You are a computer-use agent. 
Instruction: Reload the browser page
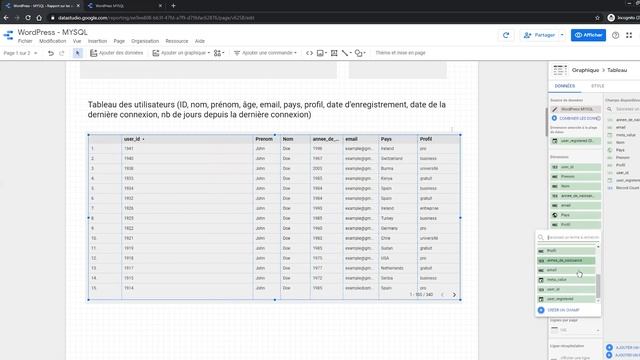28,18
